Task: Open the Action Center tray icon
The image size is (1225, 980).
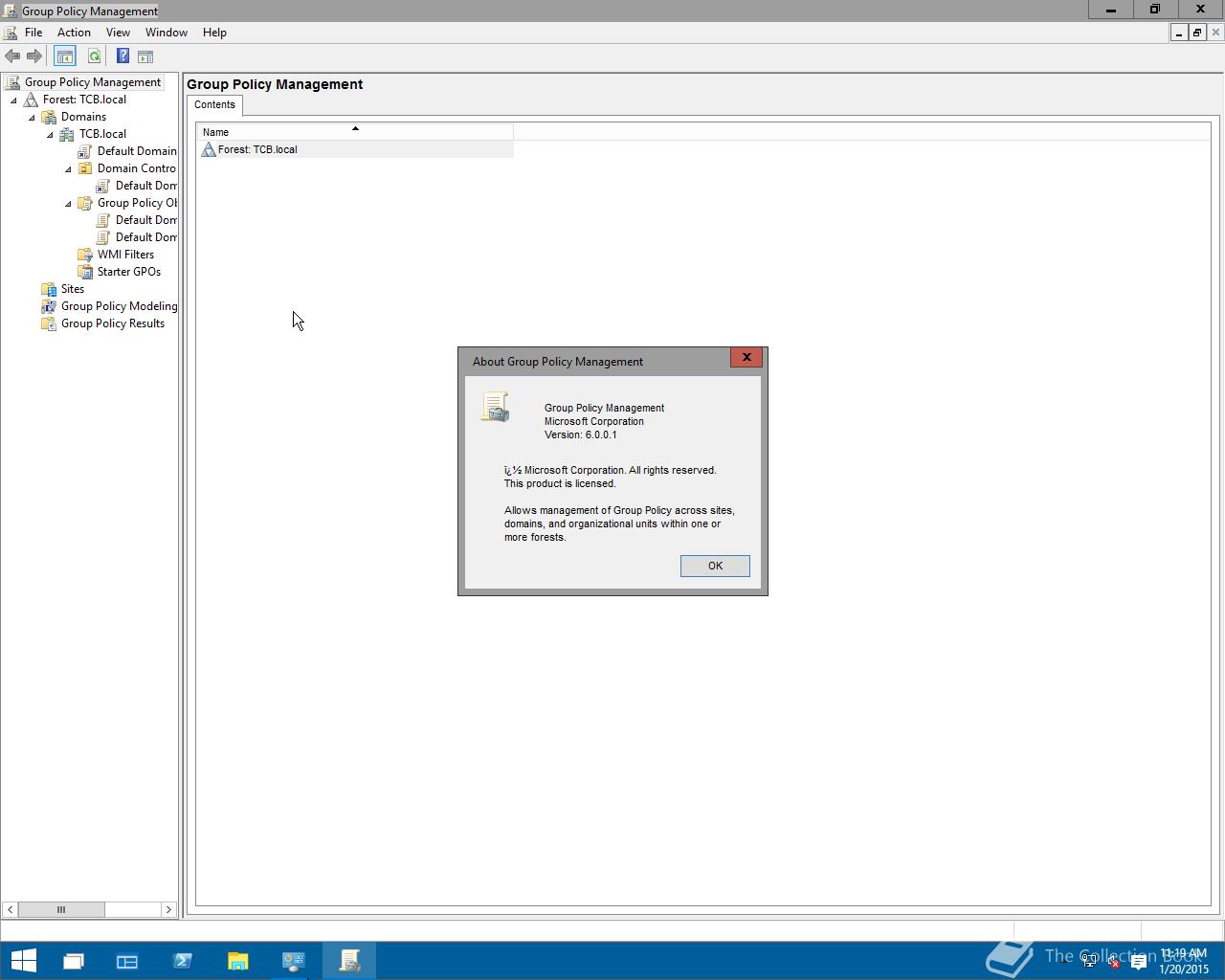Action: pyautogui.click(x=1138, y=961)
